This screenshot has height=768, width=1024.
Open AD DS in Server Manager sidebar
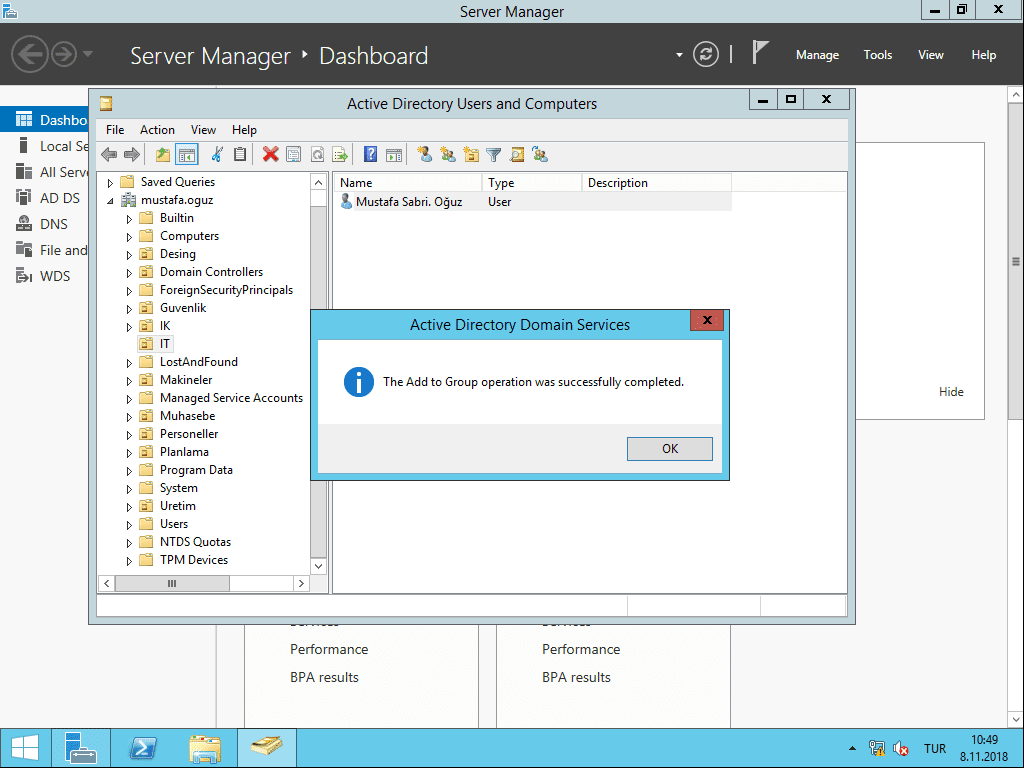[x=59, y=198]
